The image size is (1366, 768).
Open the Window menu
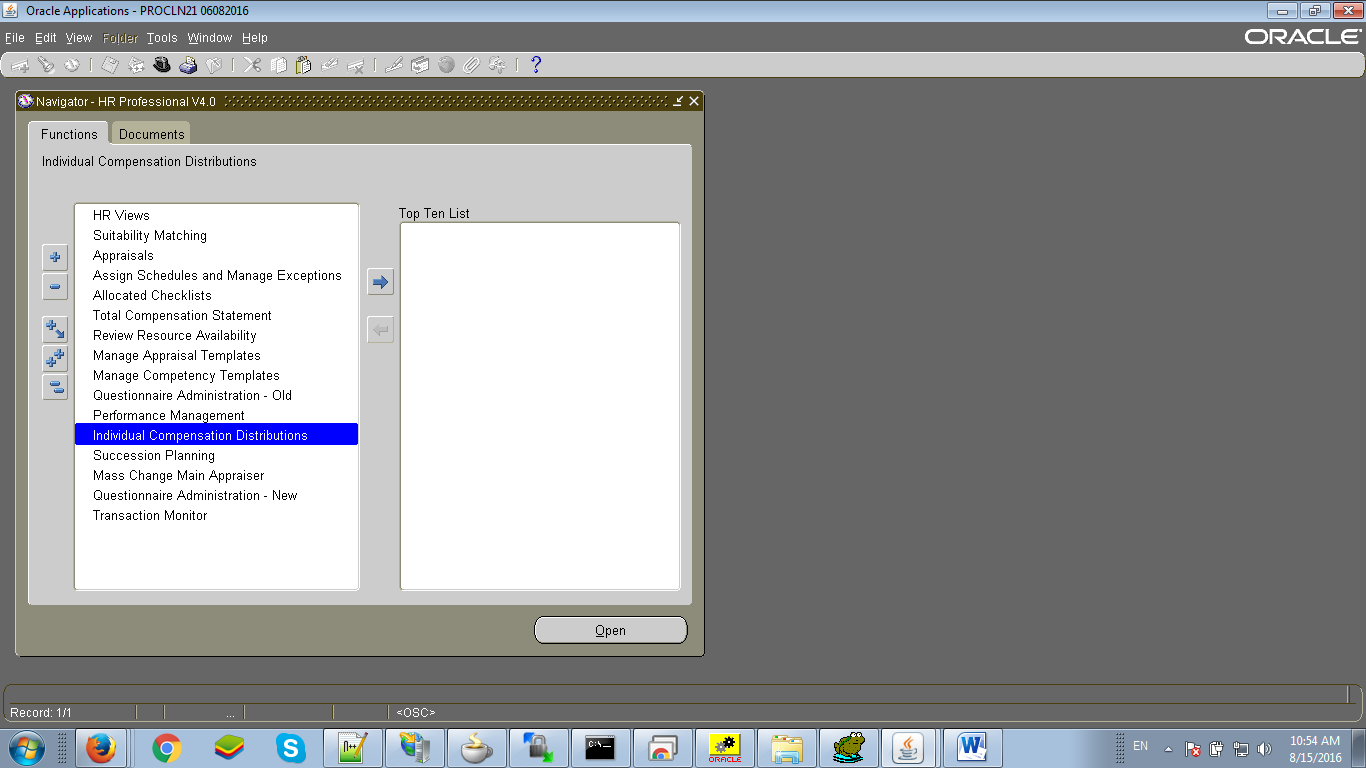coord(210,38)
